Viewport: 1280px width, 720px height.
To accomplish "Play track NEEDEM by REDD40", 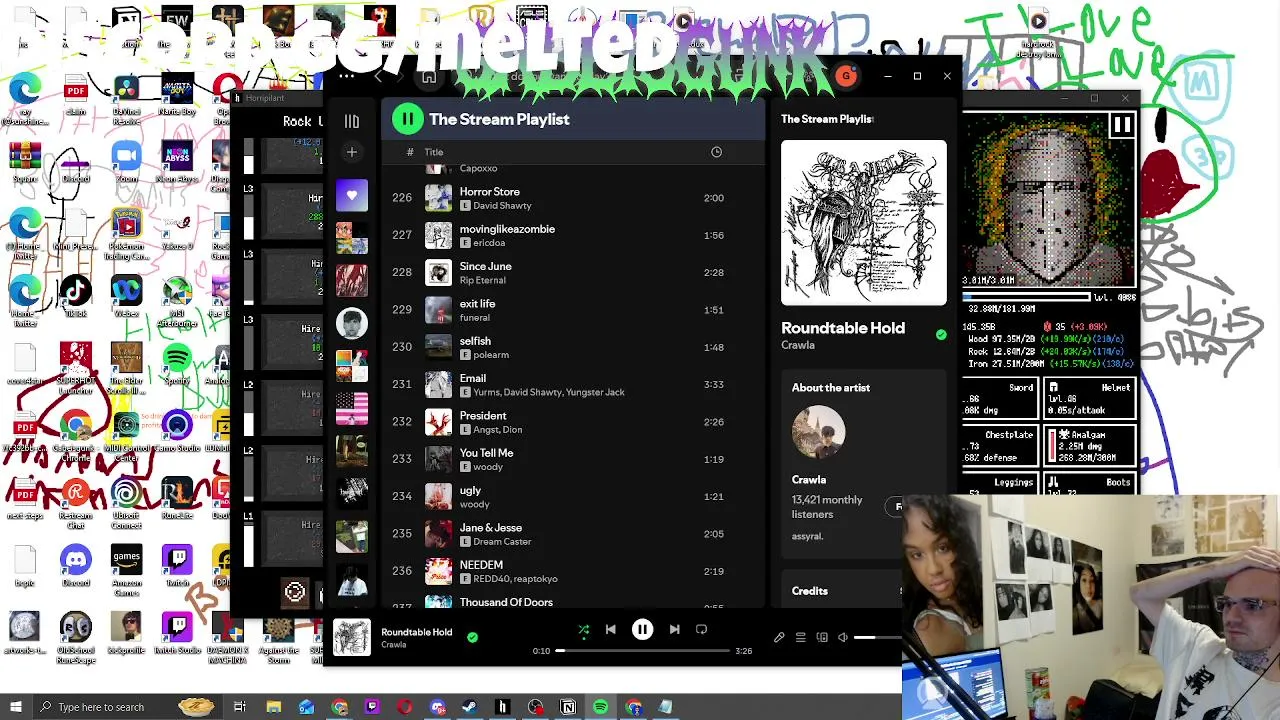I will pyautogui.click(x=572, y=571).
